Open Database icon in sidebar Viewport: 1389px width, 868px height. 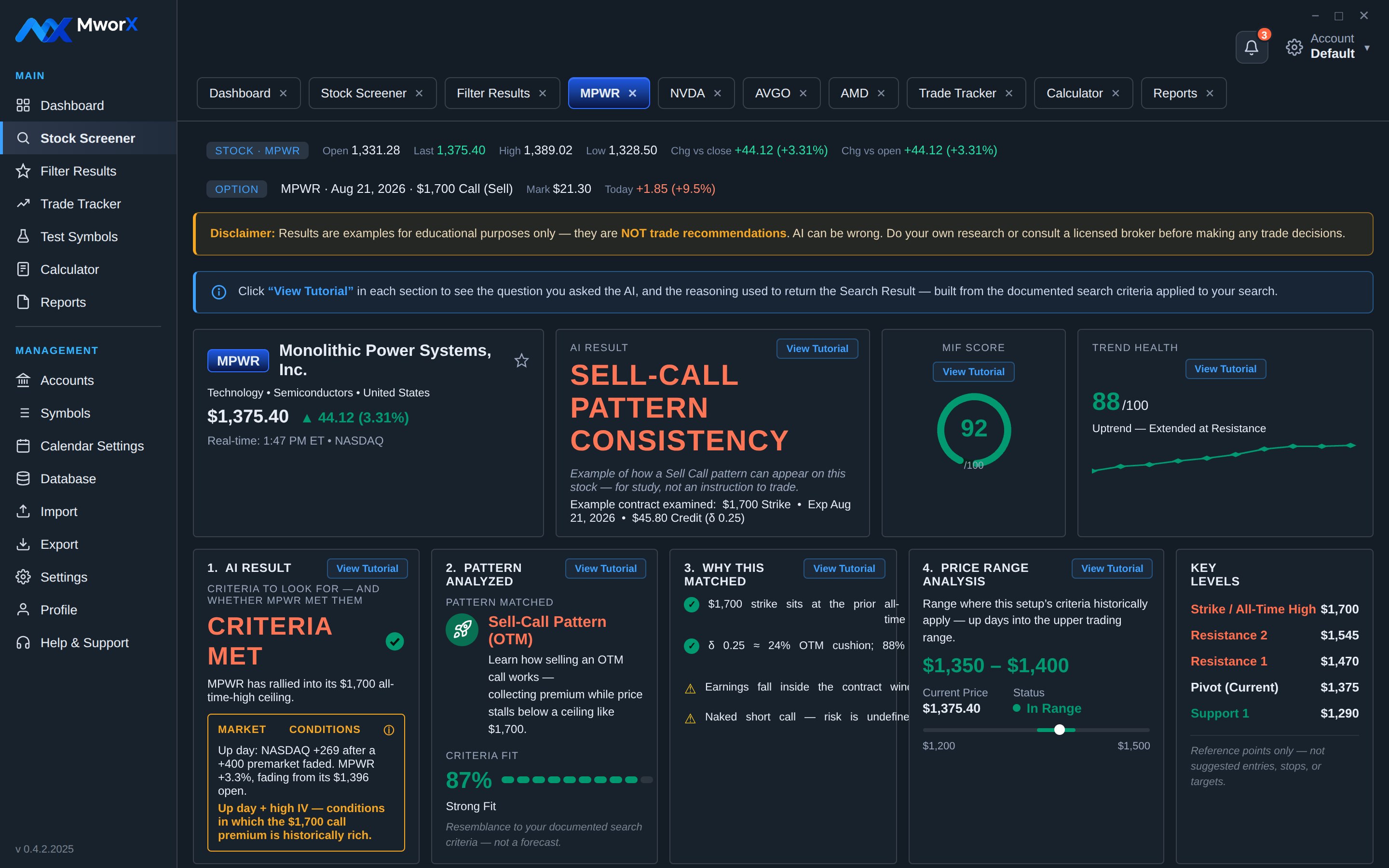(x=23, y=478)
